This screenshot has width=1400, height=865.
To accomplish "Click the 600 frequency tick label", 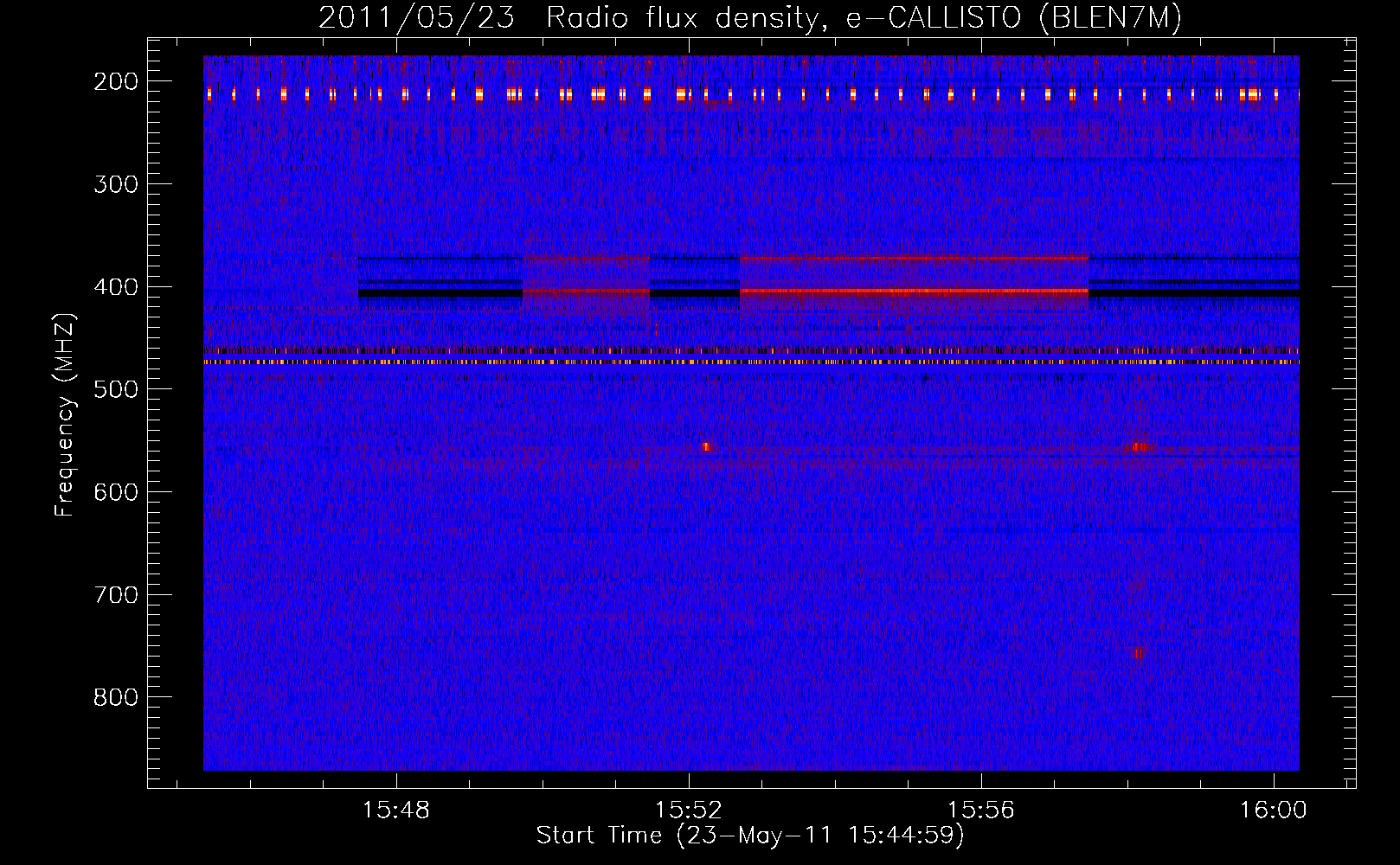I will coord(115,491).
